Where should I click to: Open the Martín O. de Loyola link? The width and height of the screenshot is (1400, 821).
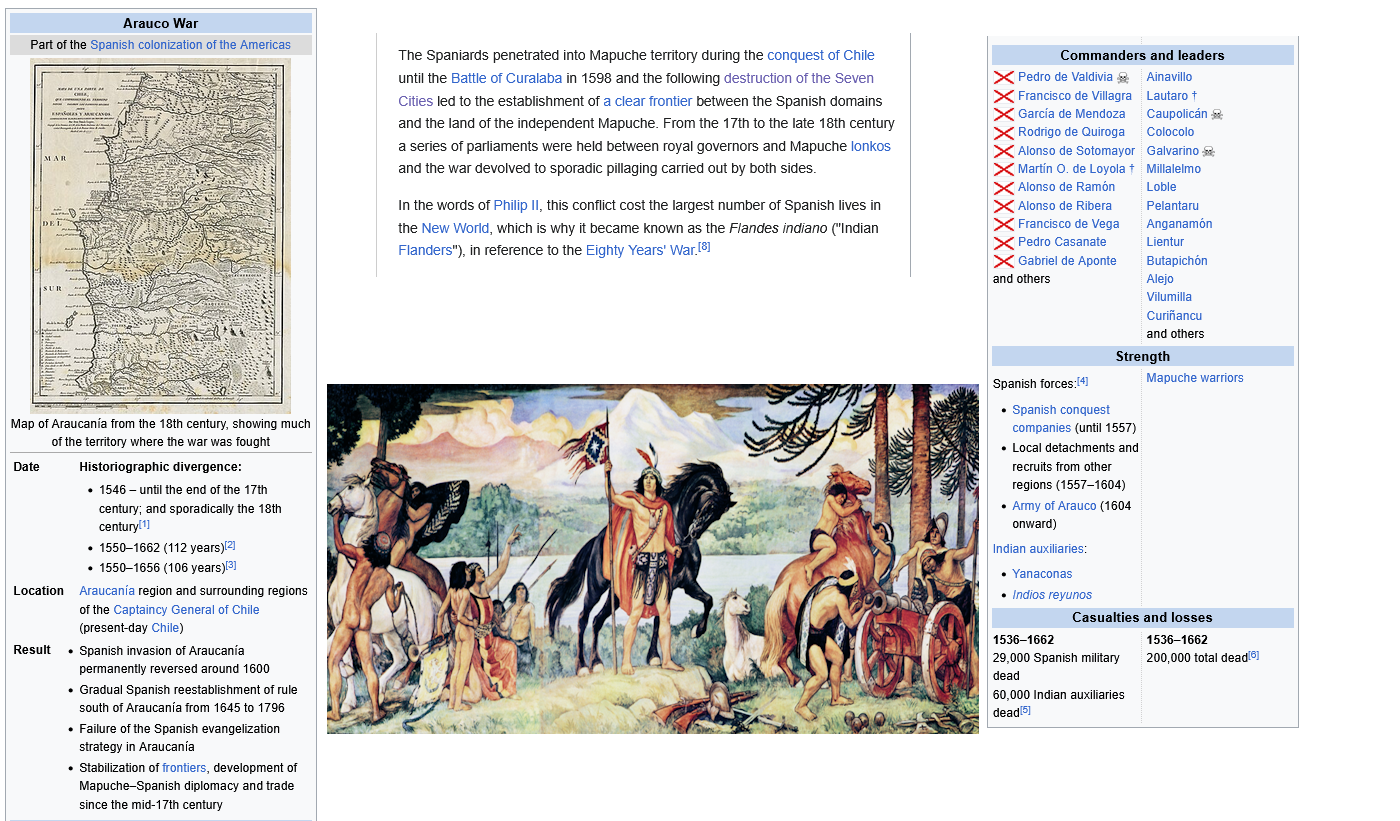[1072, 169]
